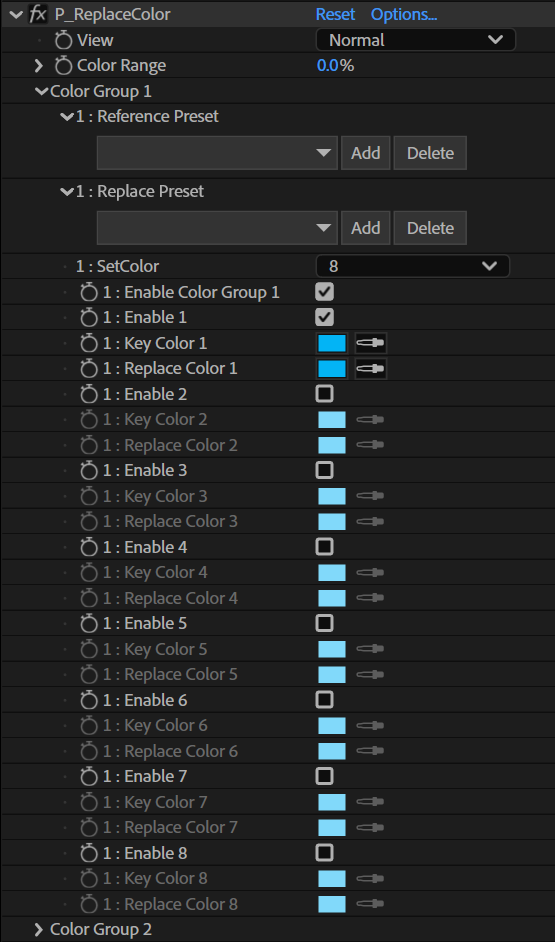Enable the 1 : Enable 8 checkbox
The image size is (555, 942).
point(324,852)
